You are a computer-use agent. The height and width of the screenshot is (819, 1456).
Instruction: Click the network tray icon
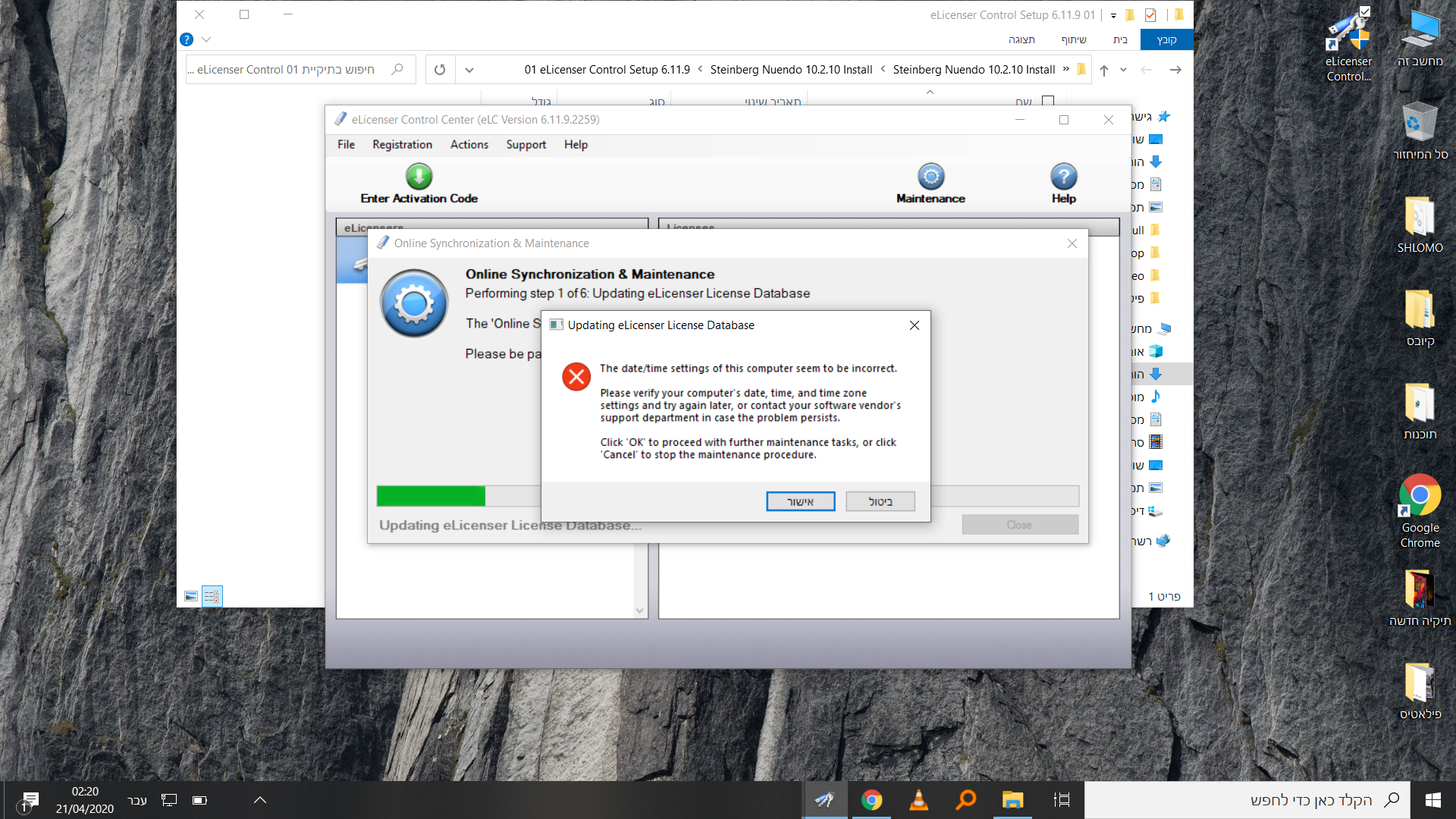168,800
